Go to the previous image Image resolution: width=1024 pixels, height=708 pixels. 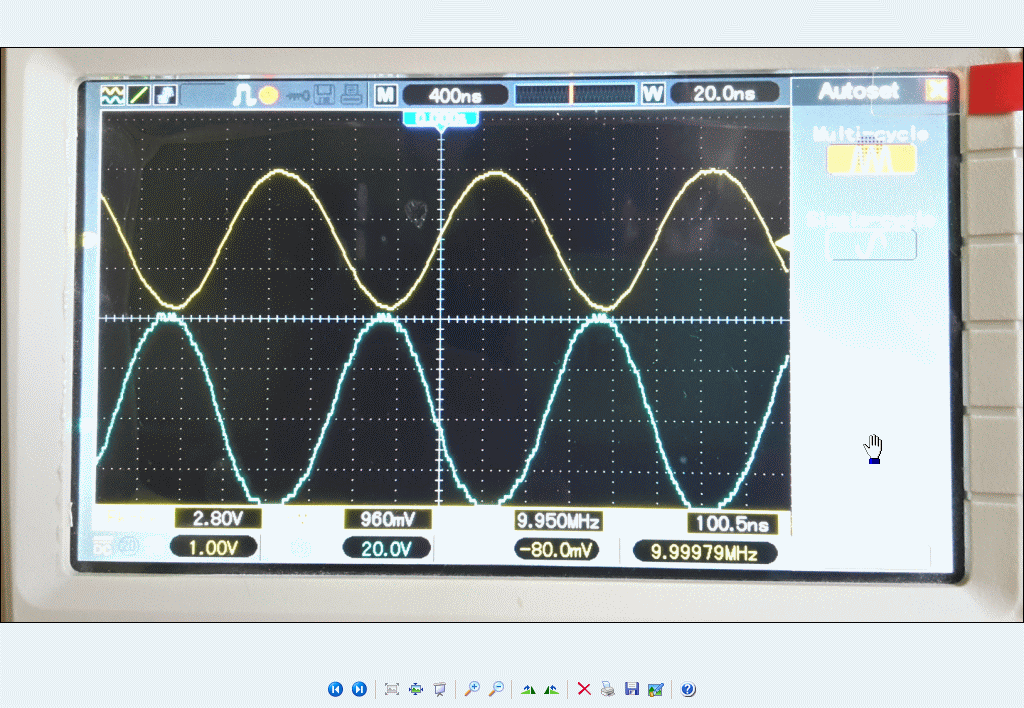pyautogui.click(x=335, y=689)
